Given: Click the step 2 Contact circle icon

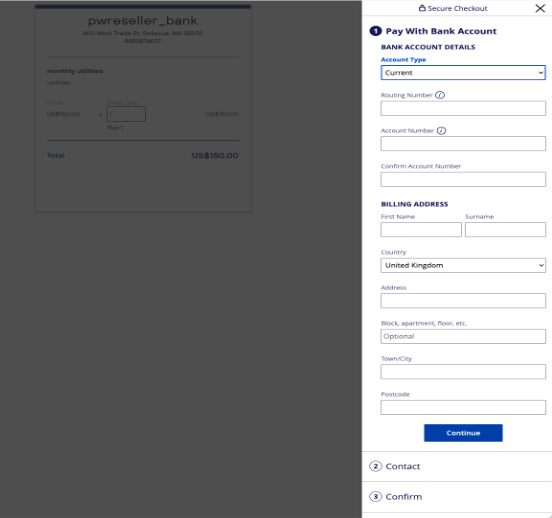Looking at the screenshot, I should click(x=376, y=466).
